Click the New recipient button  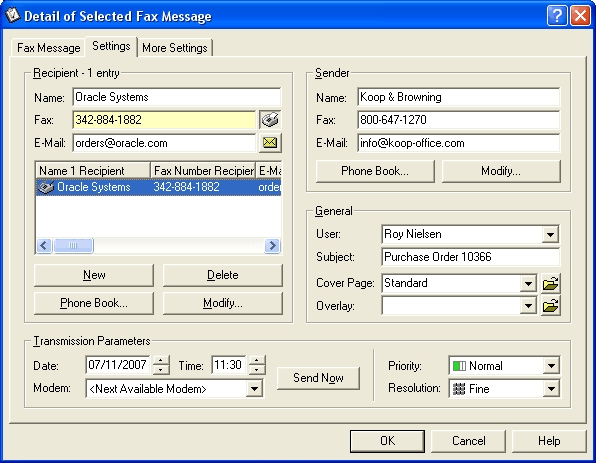click(x=94, y=275)
